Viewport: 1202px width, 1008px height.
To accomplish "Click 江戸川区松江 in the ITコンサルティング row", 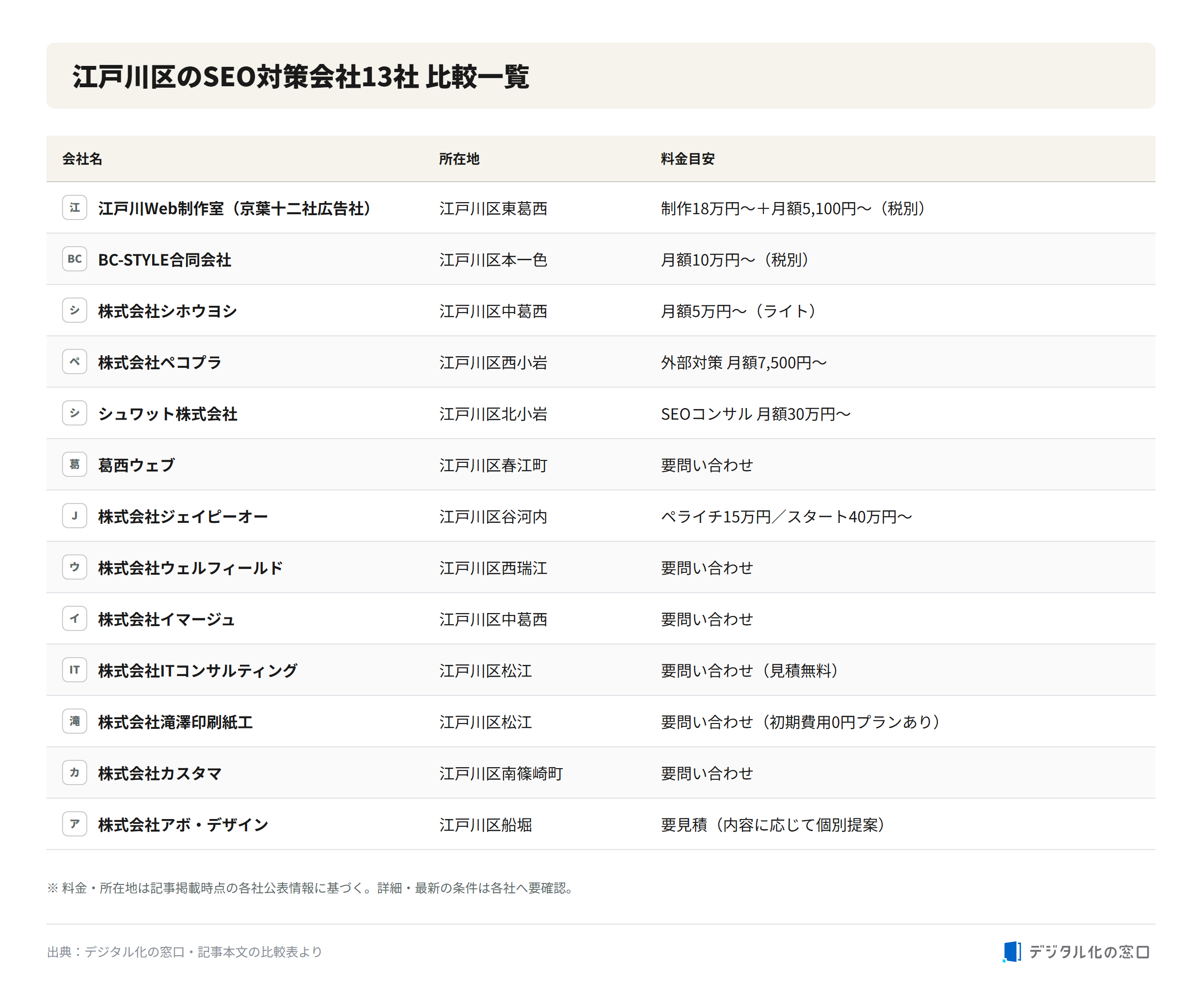I will (x=486, y=671).
